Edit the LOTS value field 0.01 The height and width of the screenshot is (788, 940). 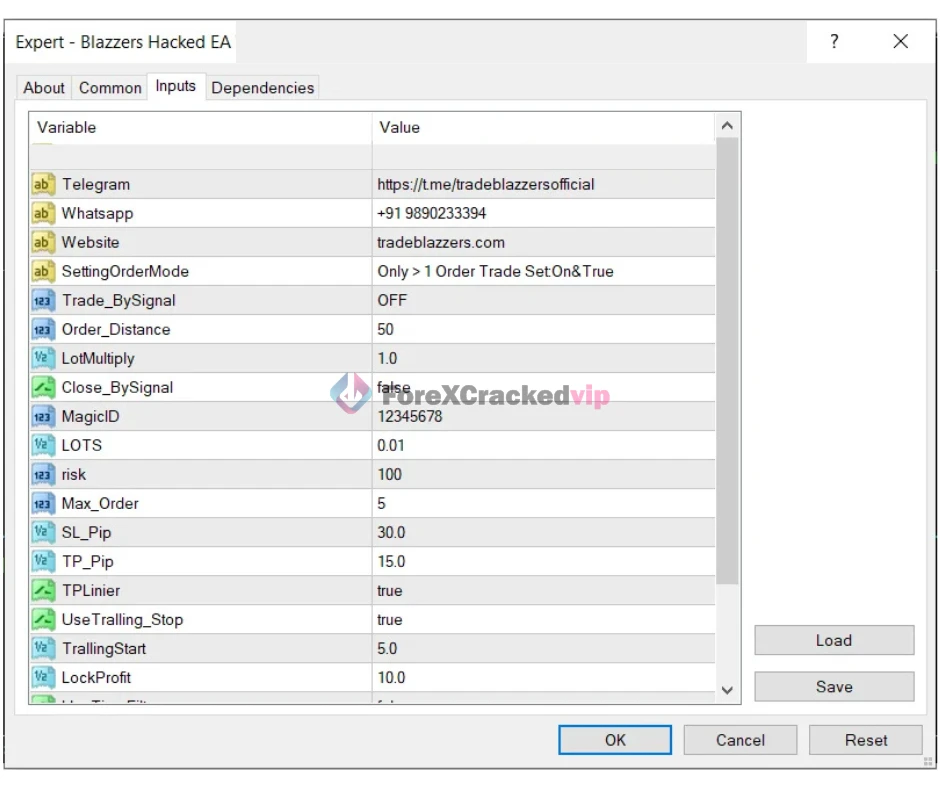click(543, 445)
